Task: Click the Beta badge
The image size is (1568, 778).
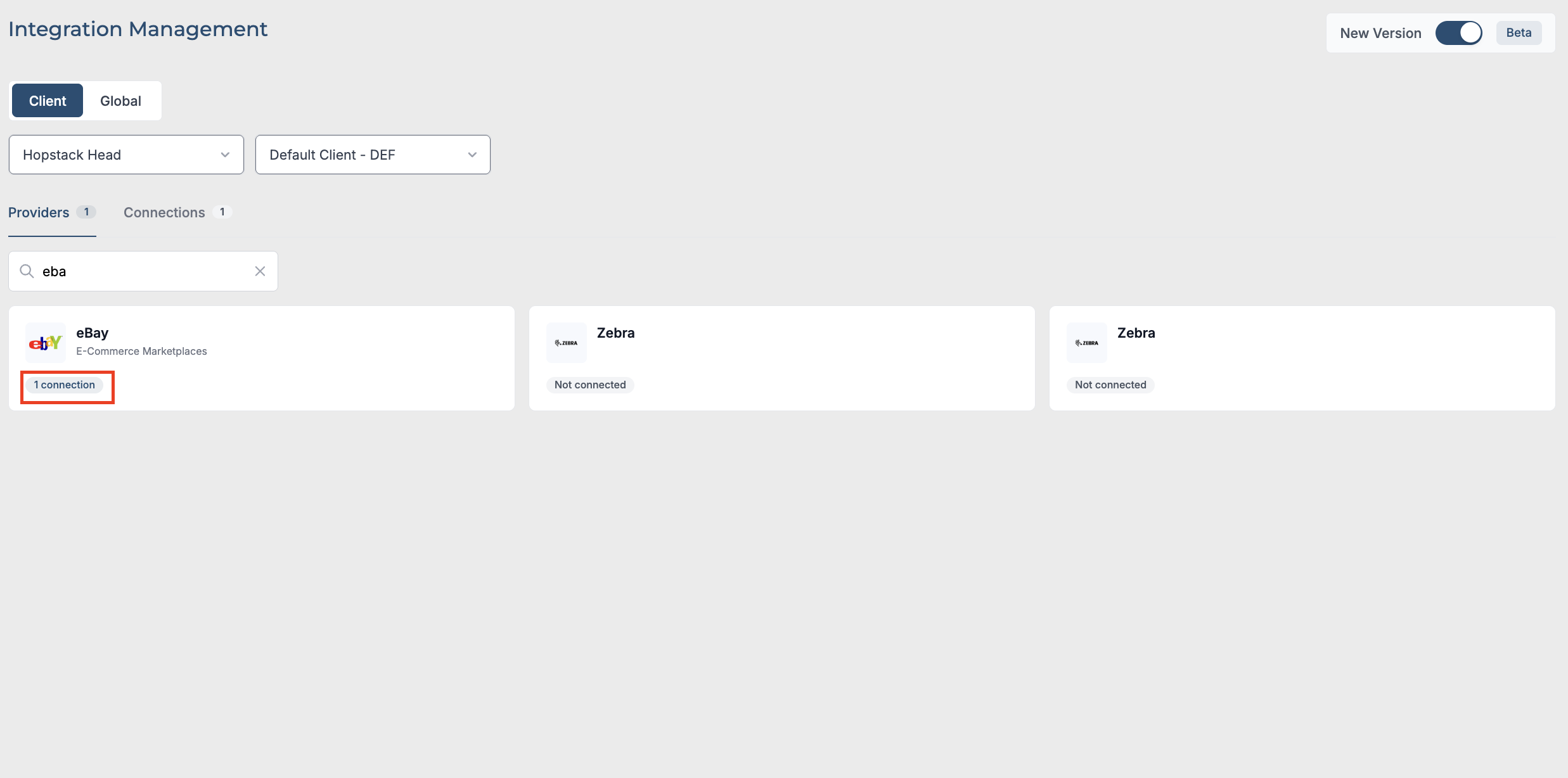Action: [x=1519, y=33]
